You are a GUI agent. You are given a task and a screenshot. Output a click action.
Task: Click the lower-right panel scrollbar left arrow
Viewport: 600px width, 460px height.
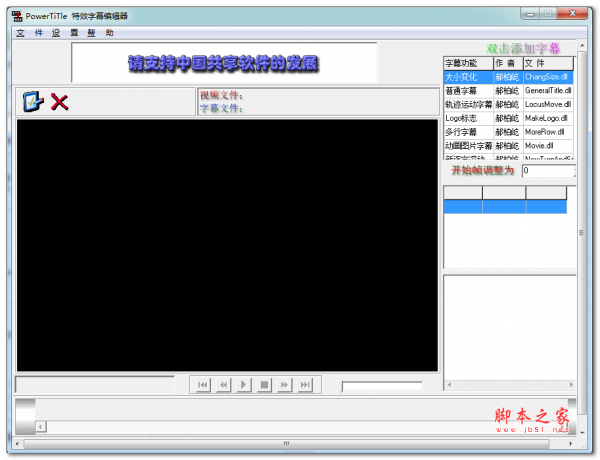449,385
